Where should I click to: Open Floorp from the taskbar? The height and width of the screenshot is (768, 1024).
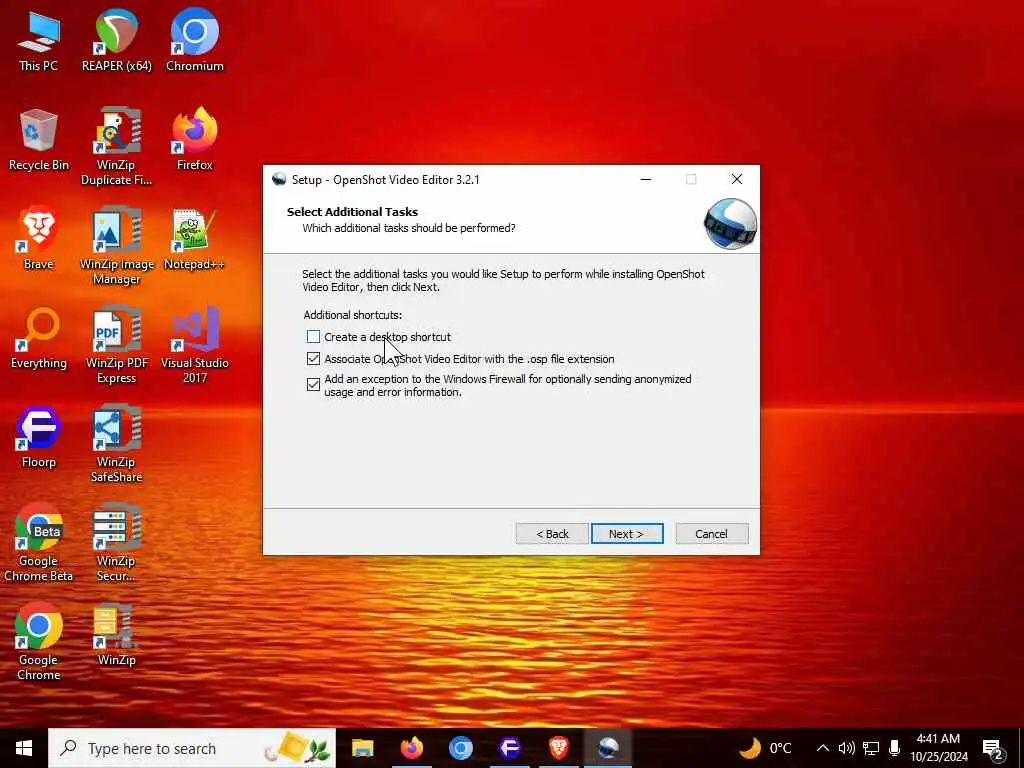(x=509, y=748)
